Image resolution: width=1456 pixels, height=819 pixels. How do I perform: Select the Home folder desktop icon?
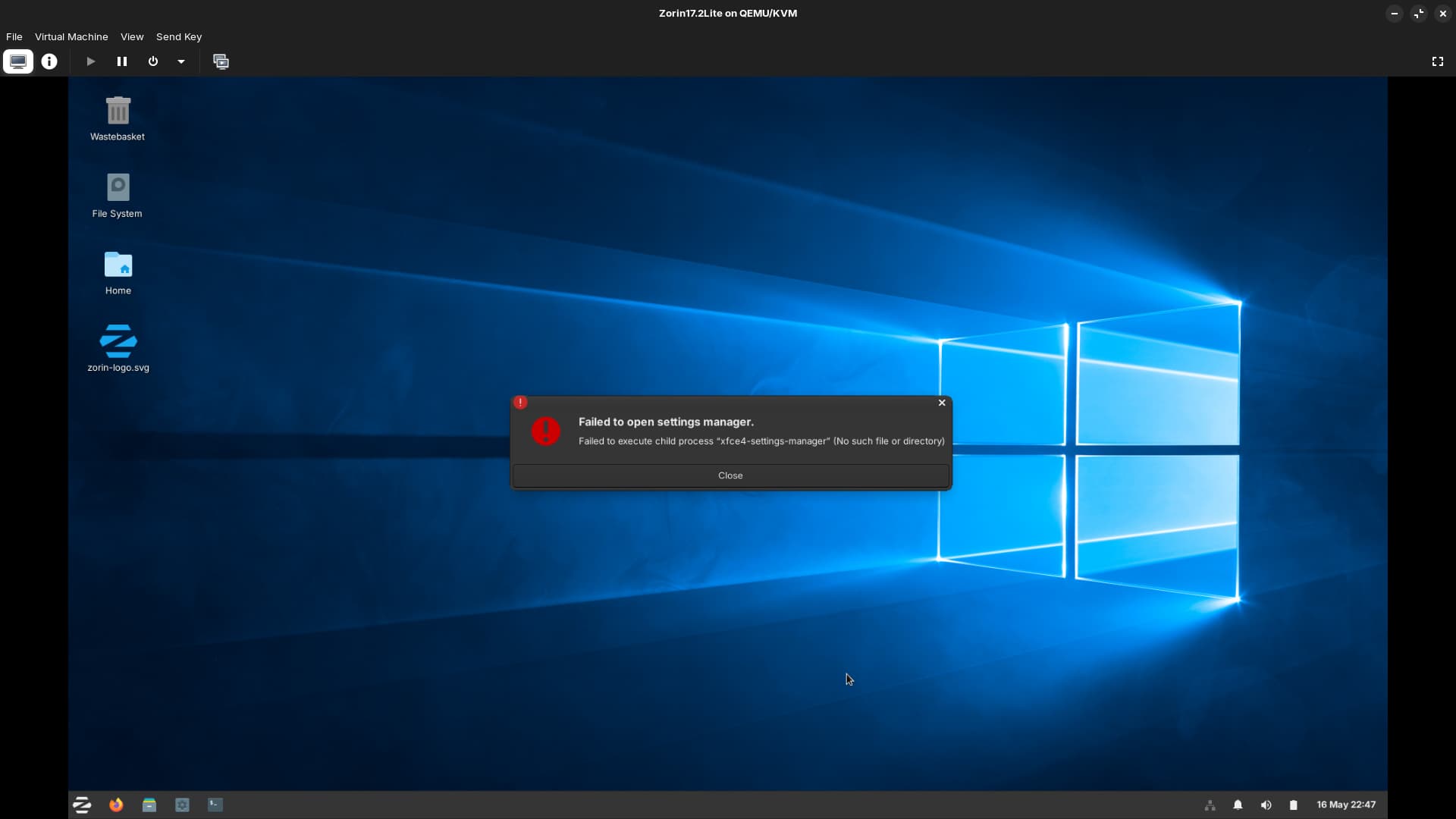coord(118,273)
